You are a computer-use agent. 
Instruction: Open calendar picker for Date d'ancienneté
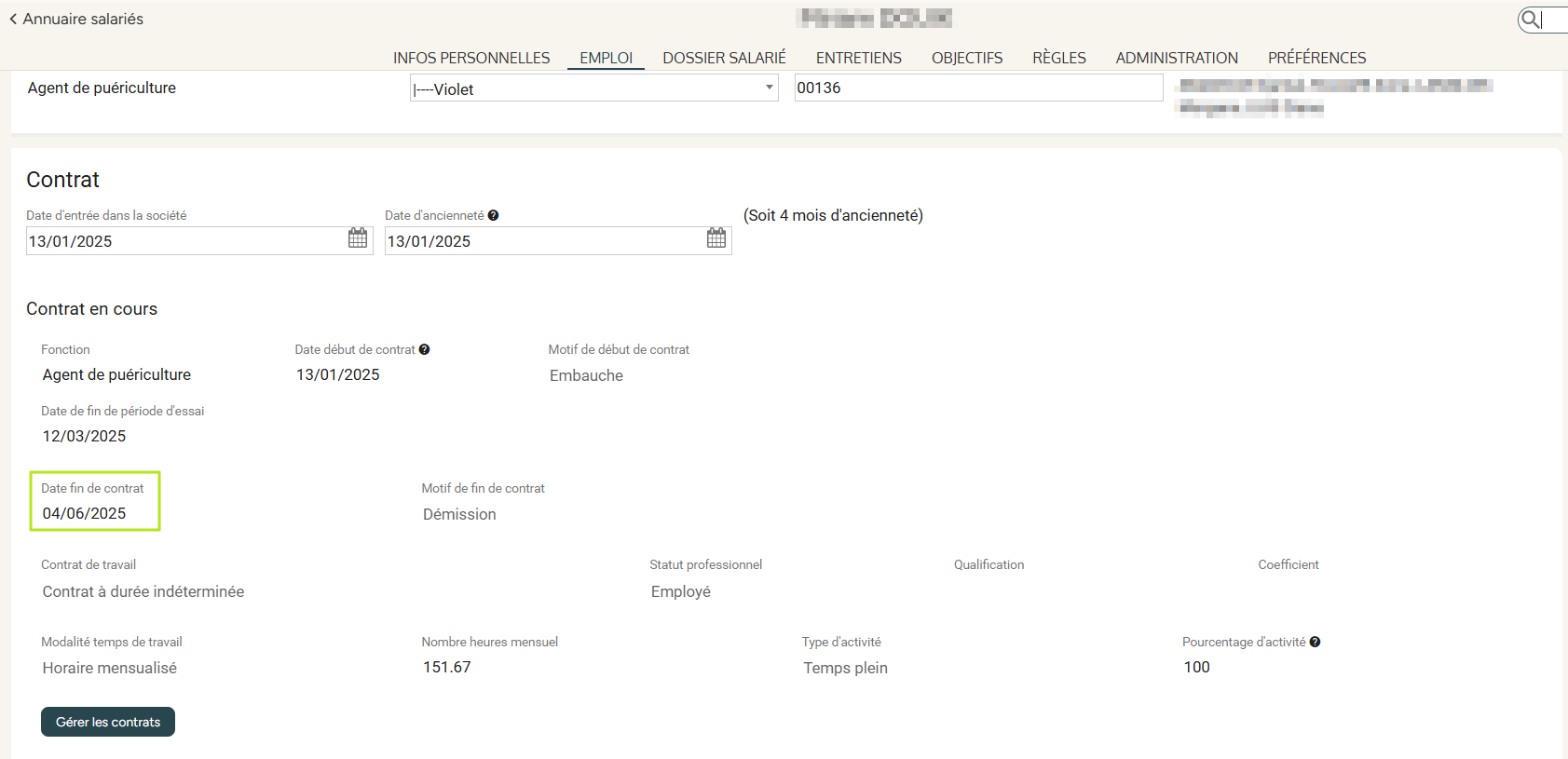point(716,238)
